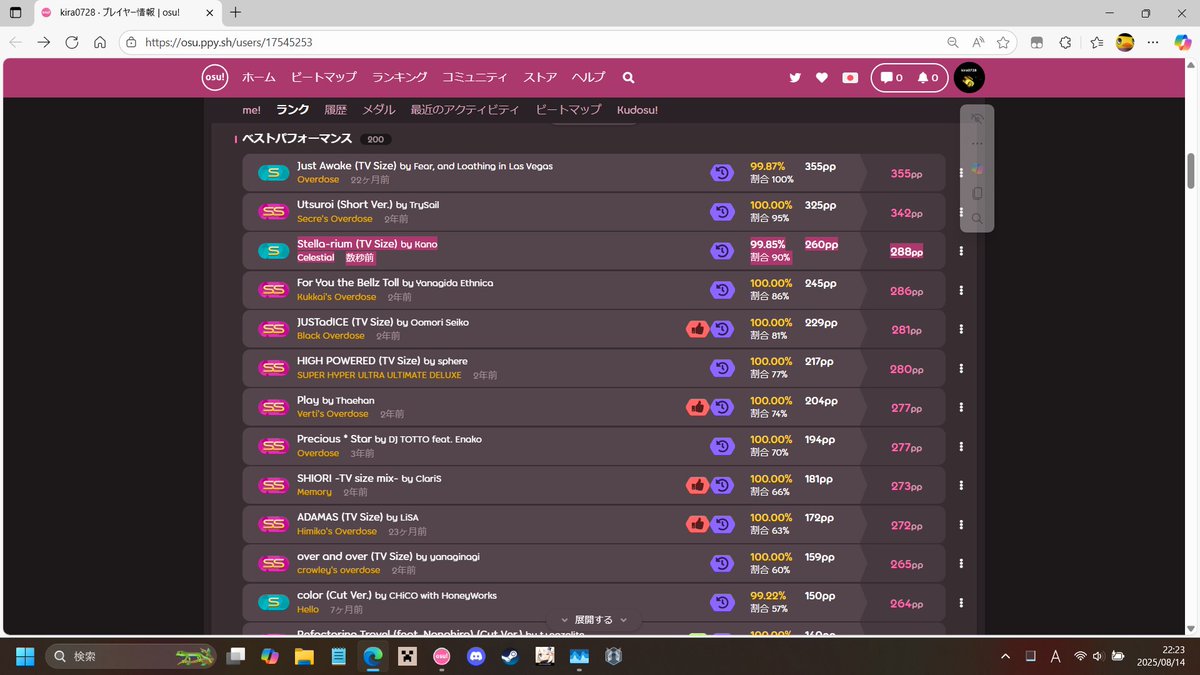
Task: Open the read aloud icon in address bar
Action: pyautogui.click(x=978, y=43)
